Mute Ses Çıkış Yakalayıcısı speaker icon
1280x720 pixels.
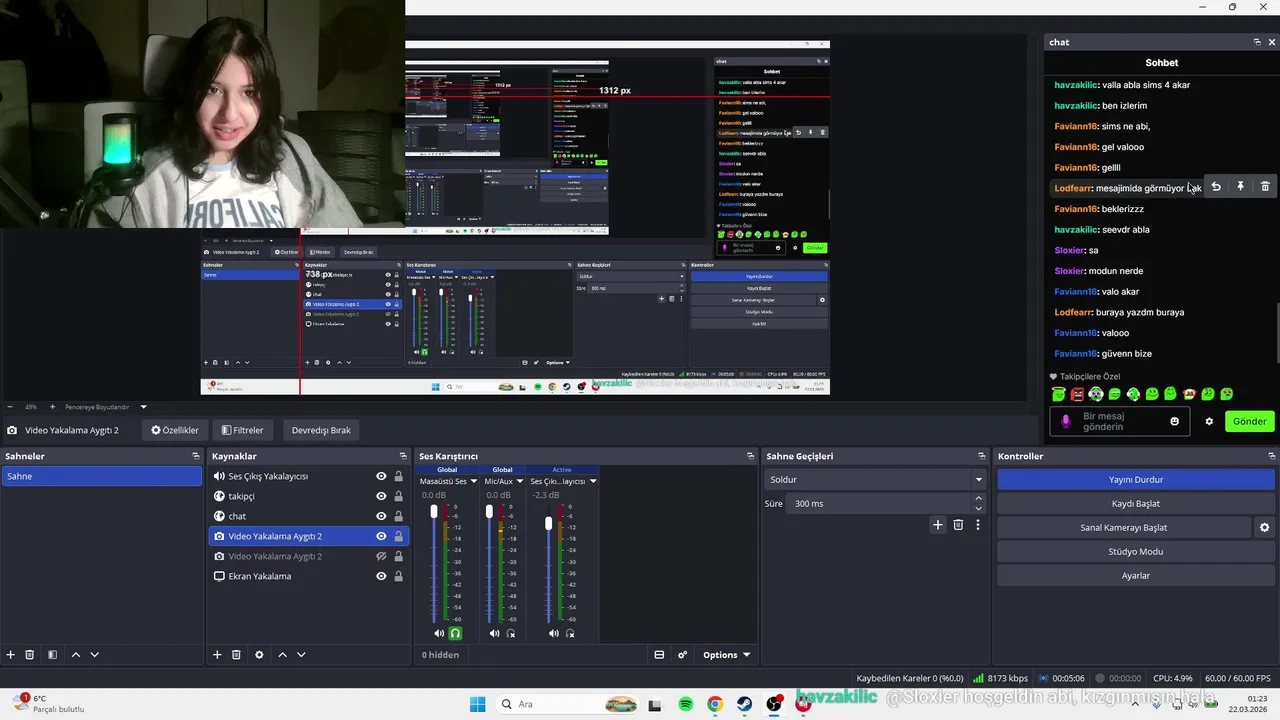pos(554,633)
